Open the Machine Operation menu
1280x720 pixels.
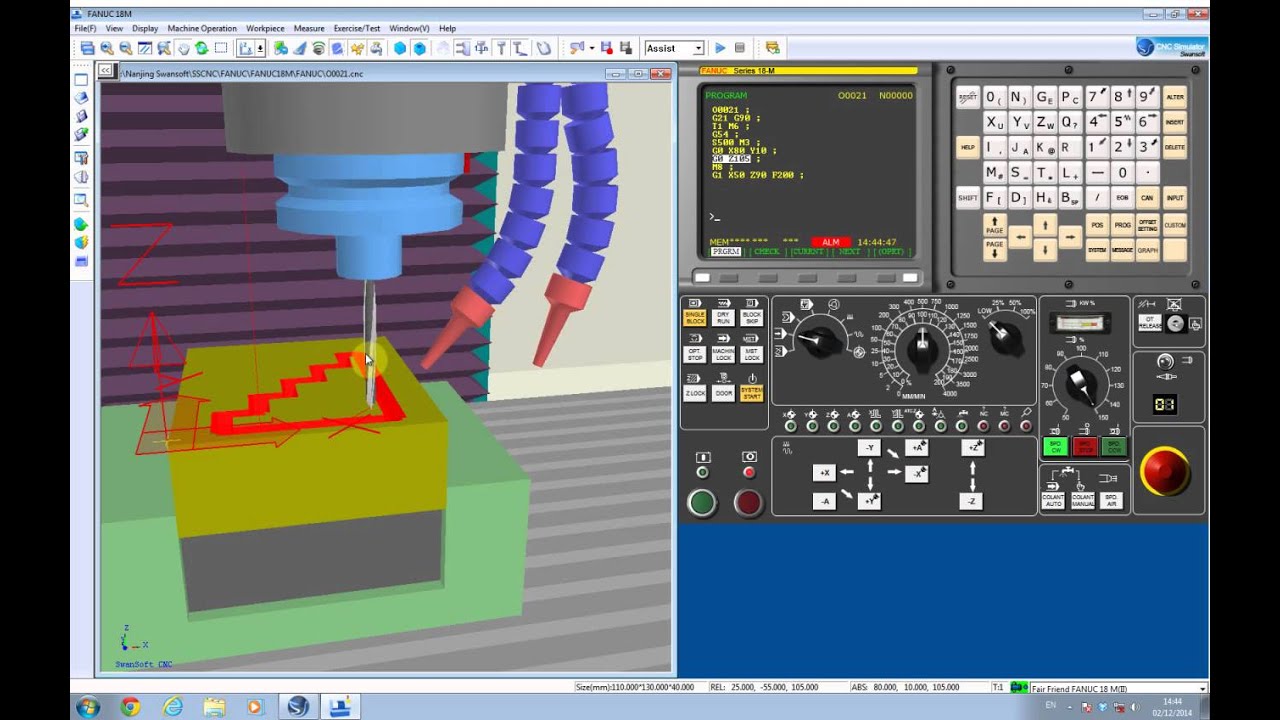tap(202, 29)
